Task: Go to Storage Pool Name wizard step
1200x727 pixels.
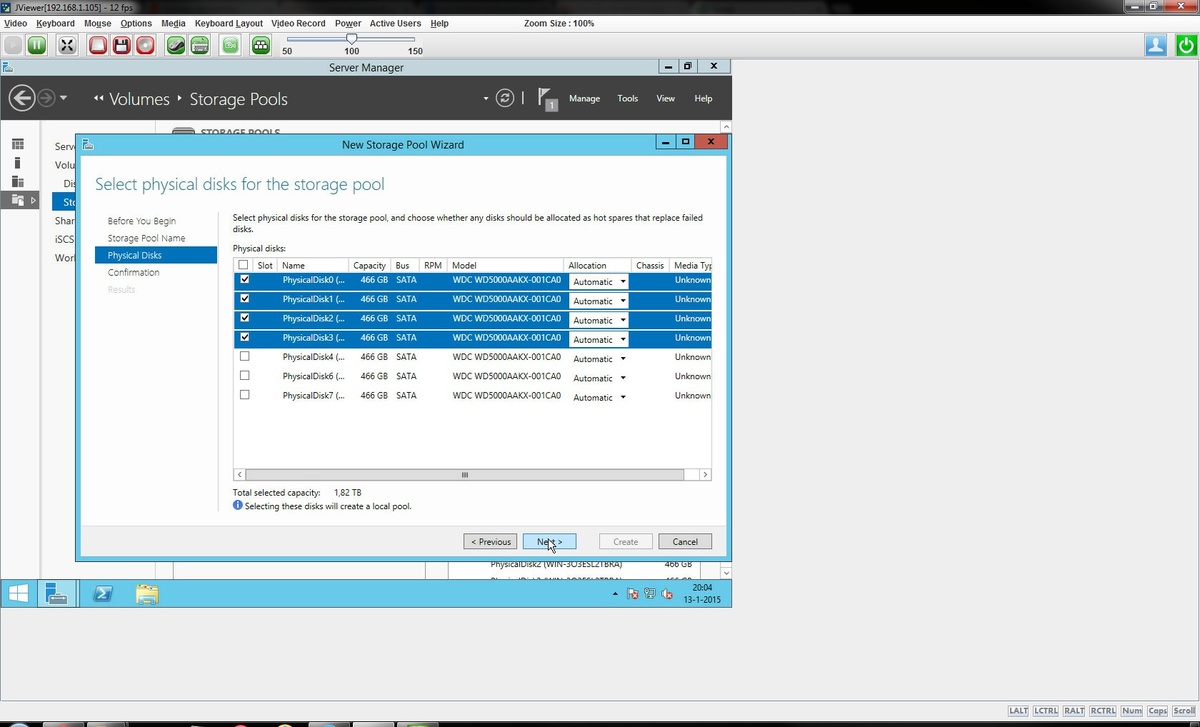Action: 146,238
